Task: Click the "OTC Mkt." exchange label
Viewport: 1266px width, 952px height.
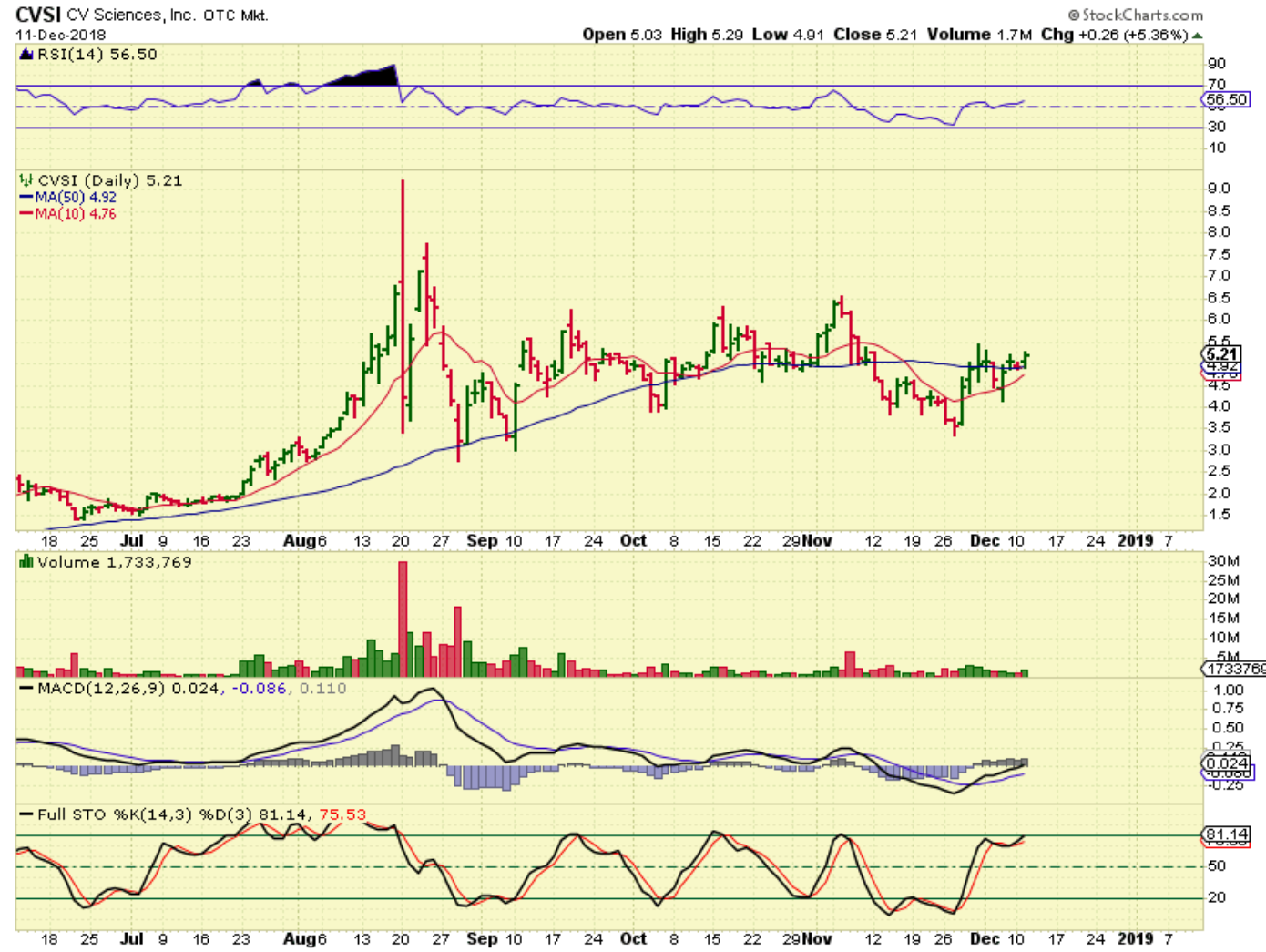Action: (x=236, y=15)
